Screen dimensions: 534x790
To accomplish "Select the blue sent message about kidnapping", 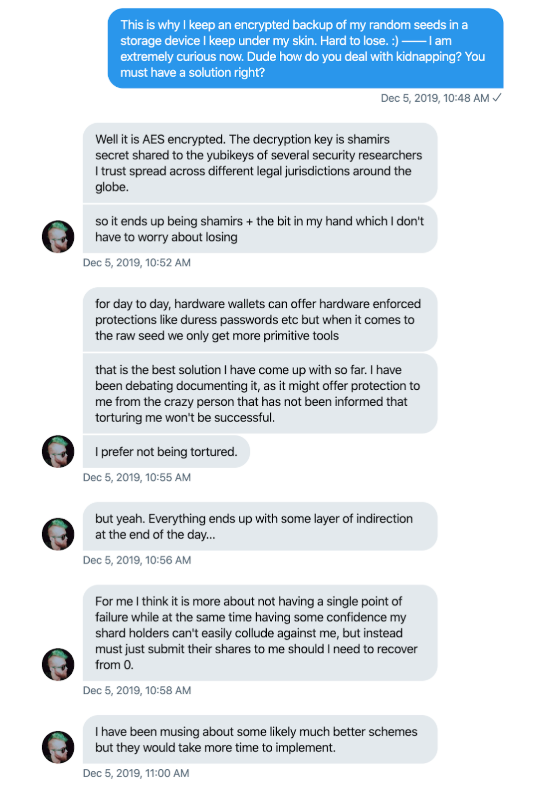I will 305,48.
